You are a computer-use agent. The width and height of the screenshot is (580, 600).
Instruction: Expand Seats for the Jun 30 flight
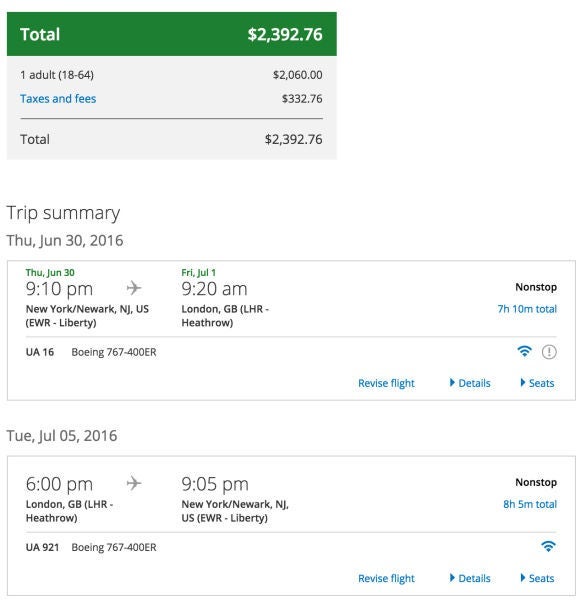[537, 383]
